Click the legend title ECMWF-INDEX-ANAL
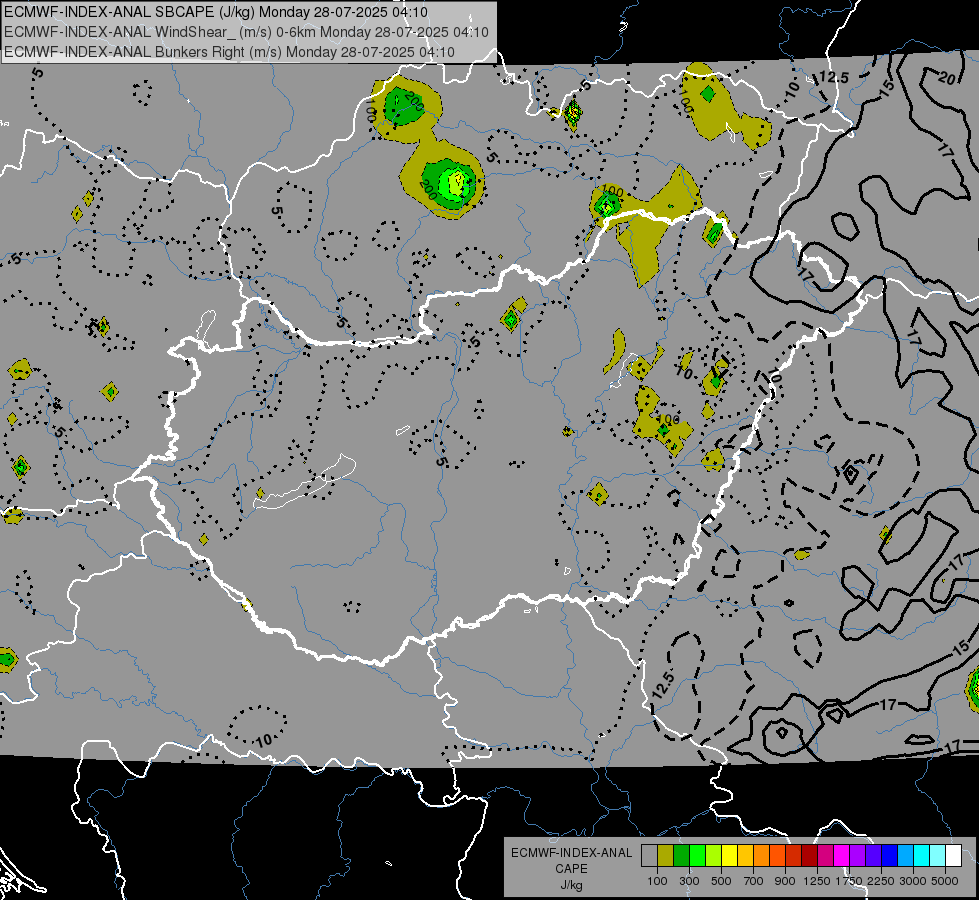This screenshot has height=900, width=979. tap(571, 853)
